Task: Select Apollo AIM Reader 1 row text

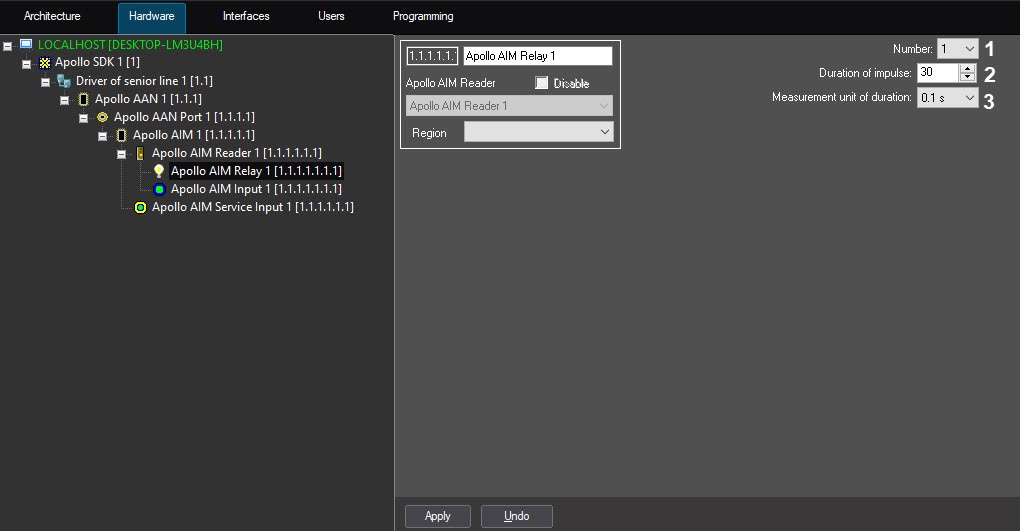Action: click(237, 153)
